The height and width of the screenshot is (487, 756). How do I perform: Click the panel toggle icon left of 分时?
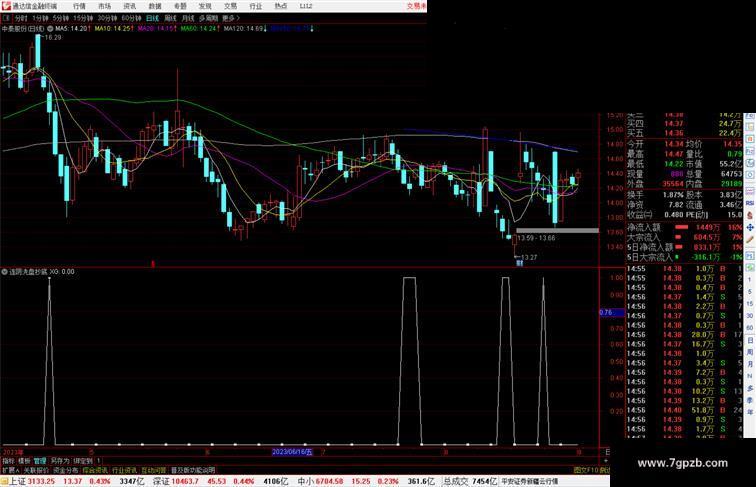click(x=6, y=18)
